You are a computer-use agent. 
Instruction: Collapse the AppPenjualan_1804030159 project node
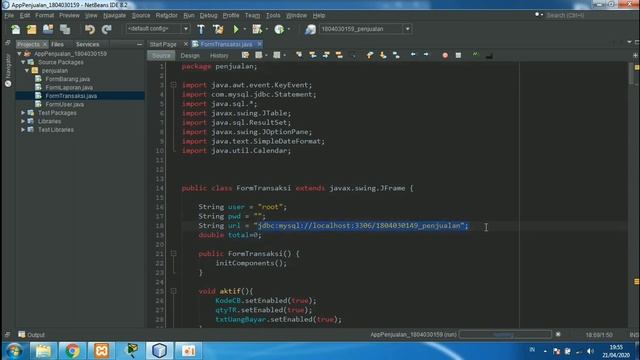click(x=19, y=54)
